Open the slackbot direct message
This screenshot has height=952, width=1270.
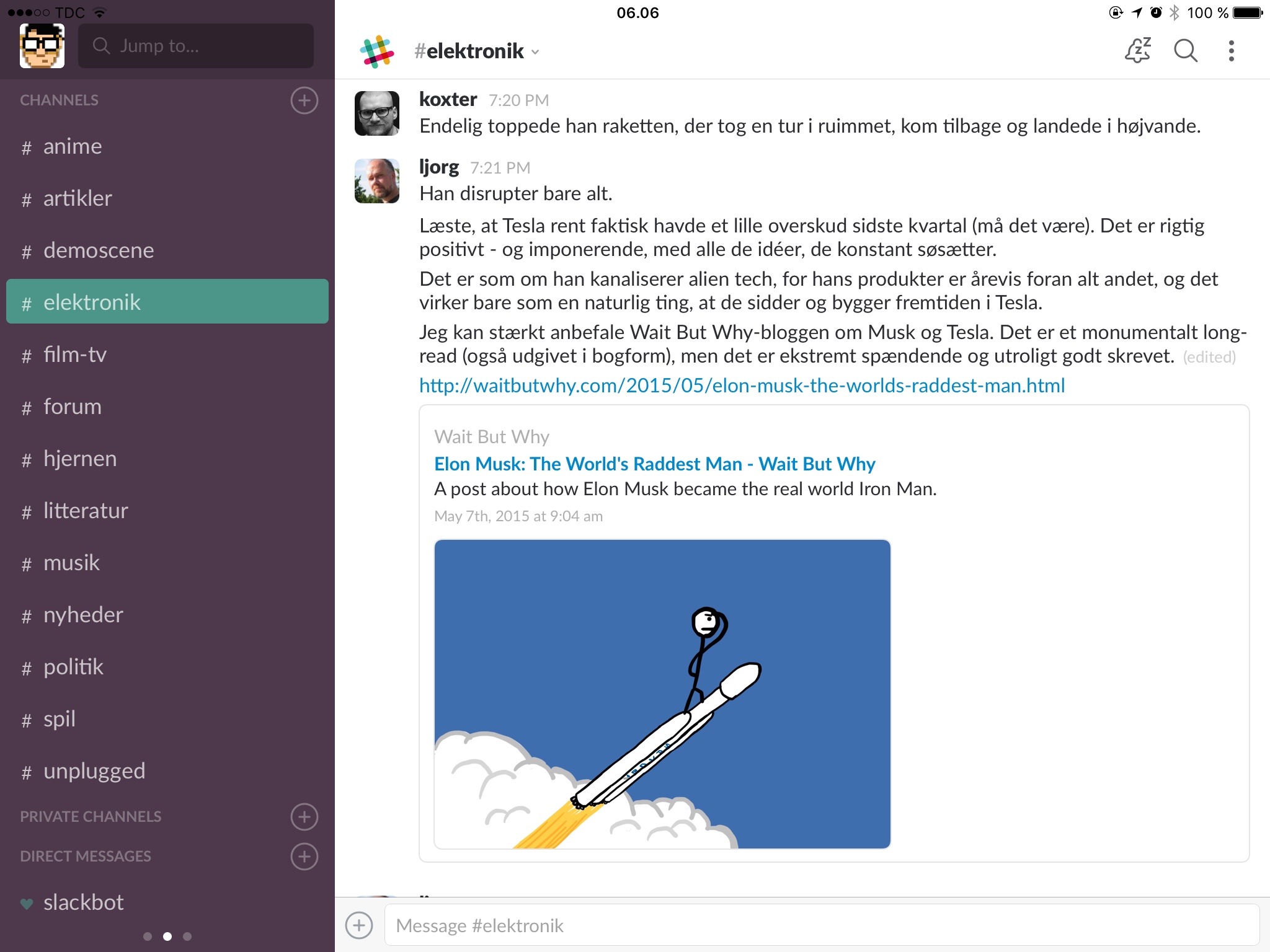(x=167, y=902)
